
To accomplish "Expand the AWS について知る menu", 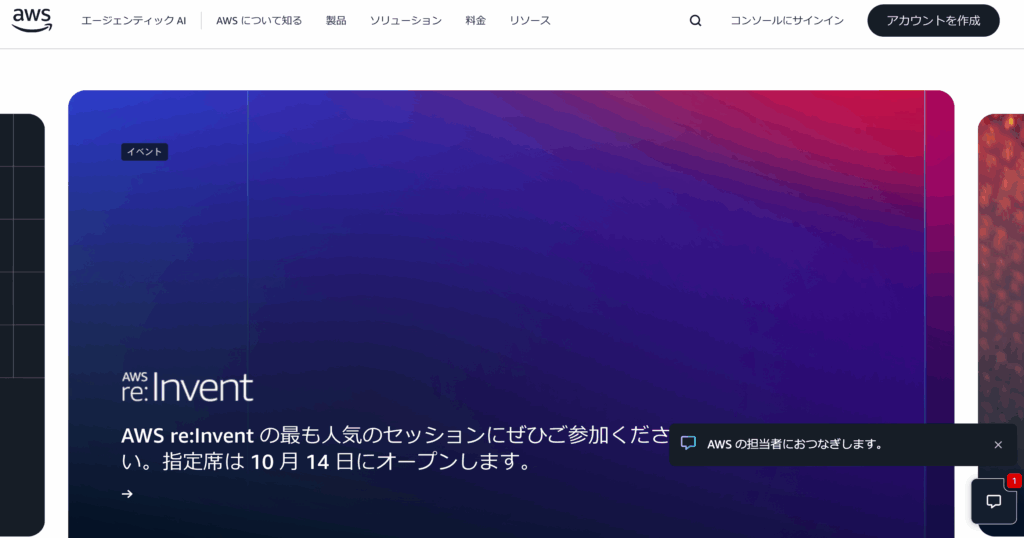I will 258,21.
